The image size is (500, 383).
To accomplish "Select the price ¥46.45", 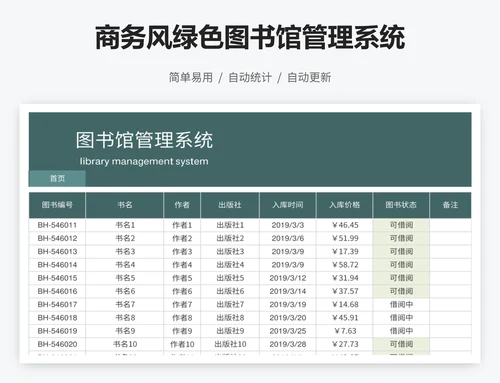I will pos(345,225).
